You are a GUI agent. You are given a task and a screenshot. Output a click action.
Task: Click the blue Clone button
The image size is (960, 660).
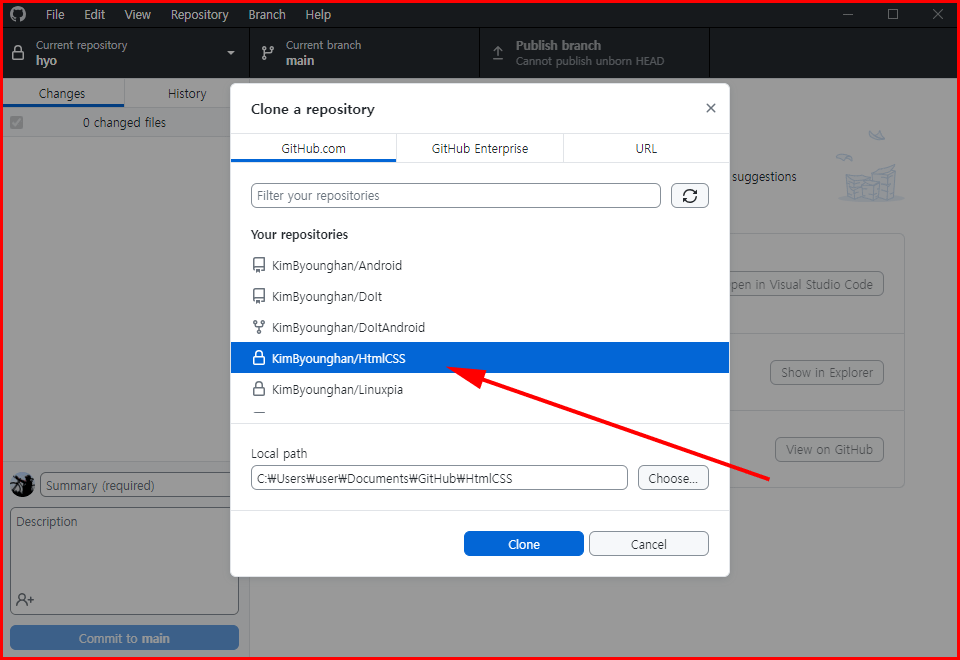524,544
